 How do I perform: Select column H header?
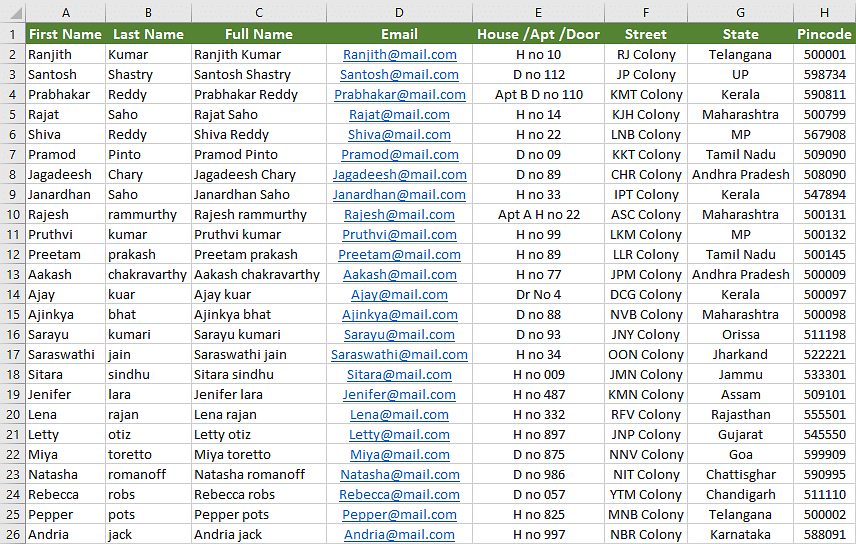pos(824,12)
